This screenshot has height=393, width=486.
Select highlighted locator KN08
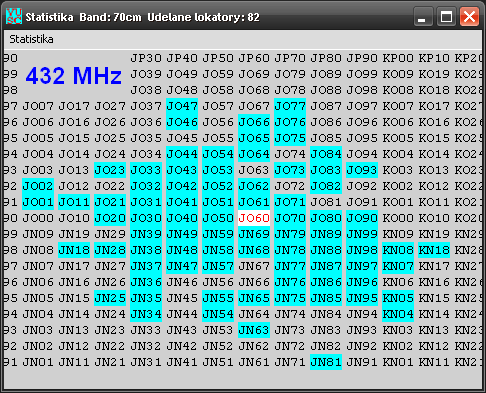tap(398, 250)
